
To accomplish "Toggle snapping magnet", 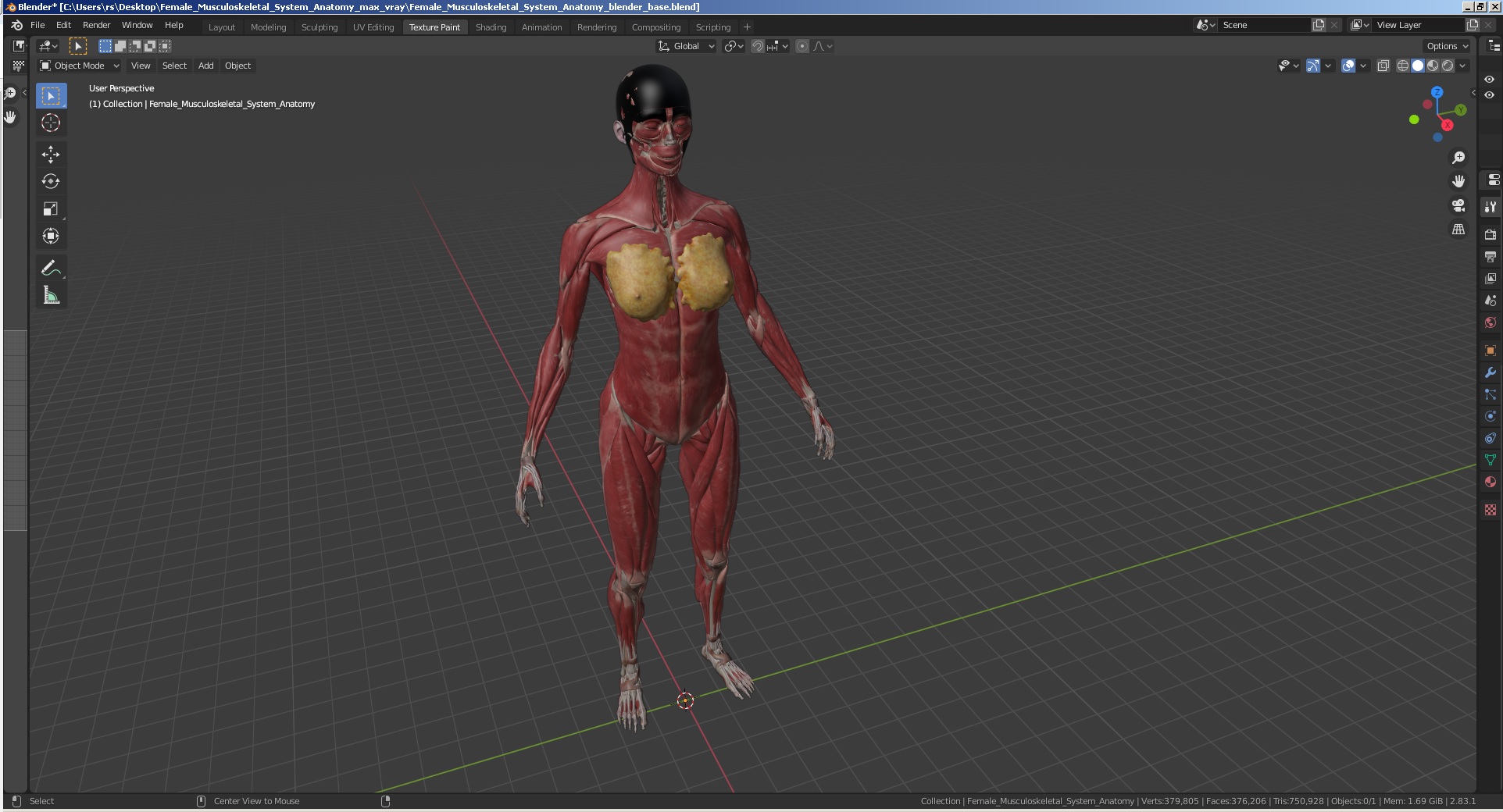I will [757, 46].
